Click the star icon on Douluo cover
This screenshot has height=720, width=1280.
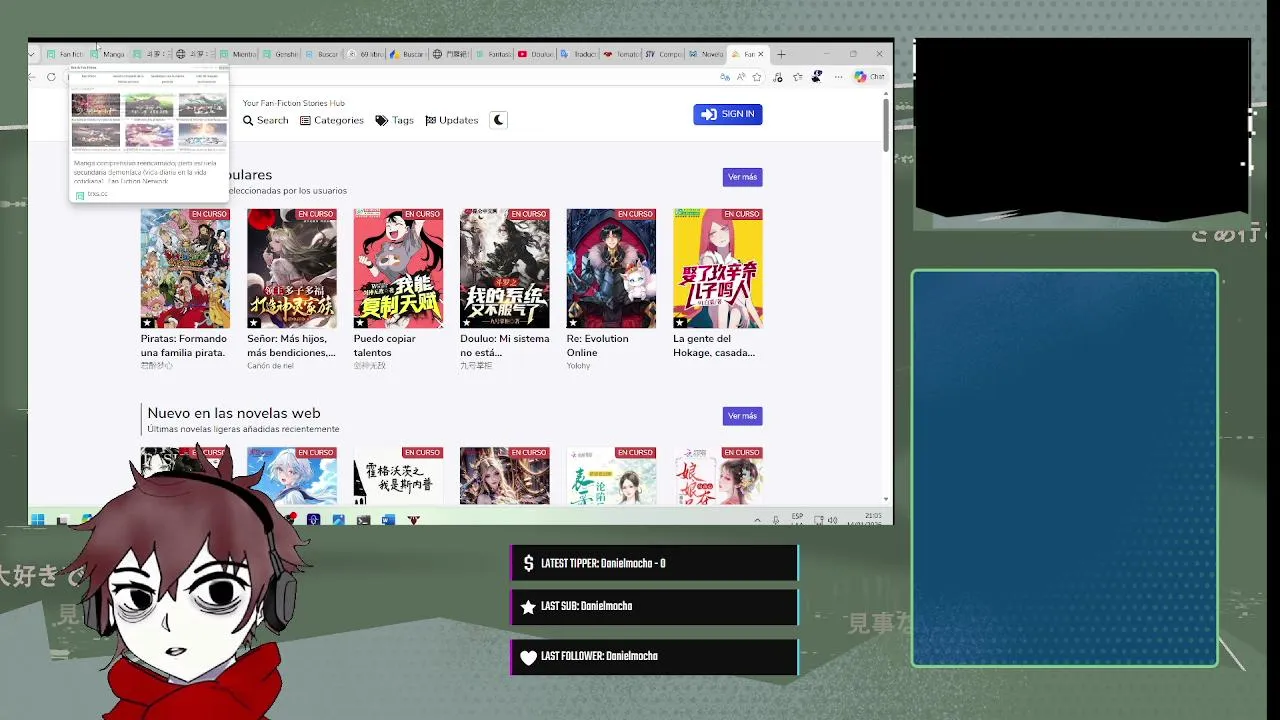467,323
